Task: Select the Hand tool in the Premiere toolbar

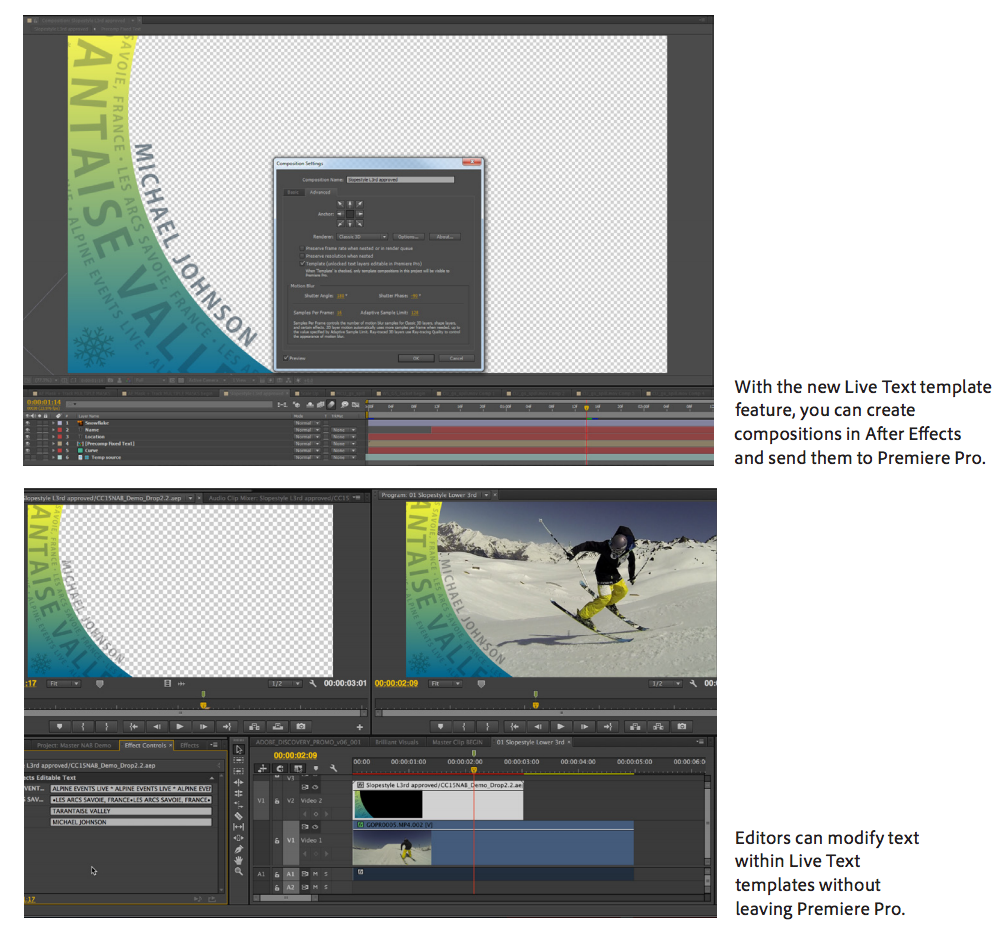Action: click(x=238, y=859)
